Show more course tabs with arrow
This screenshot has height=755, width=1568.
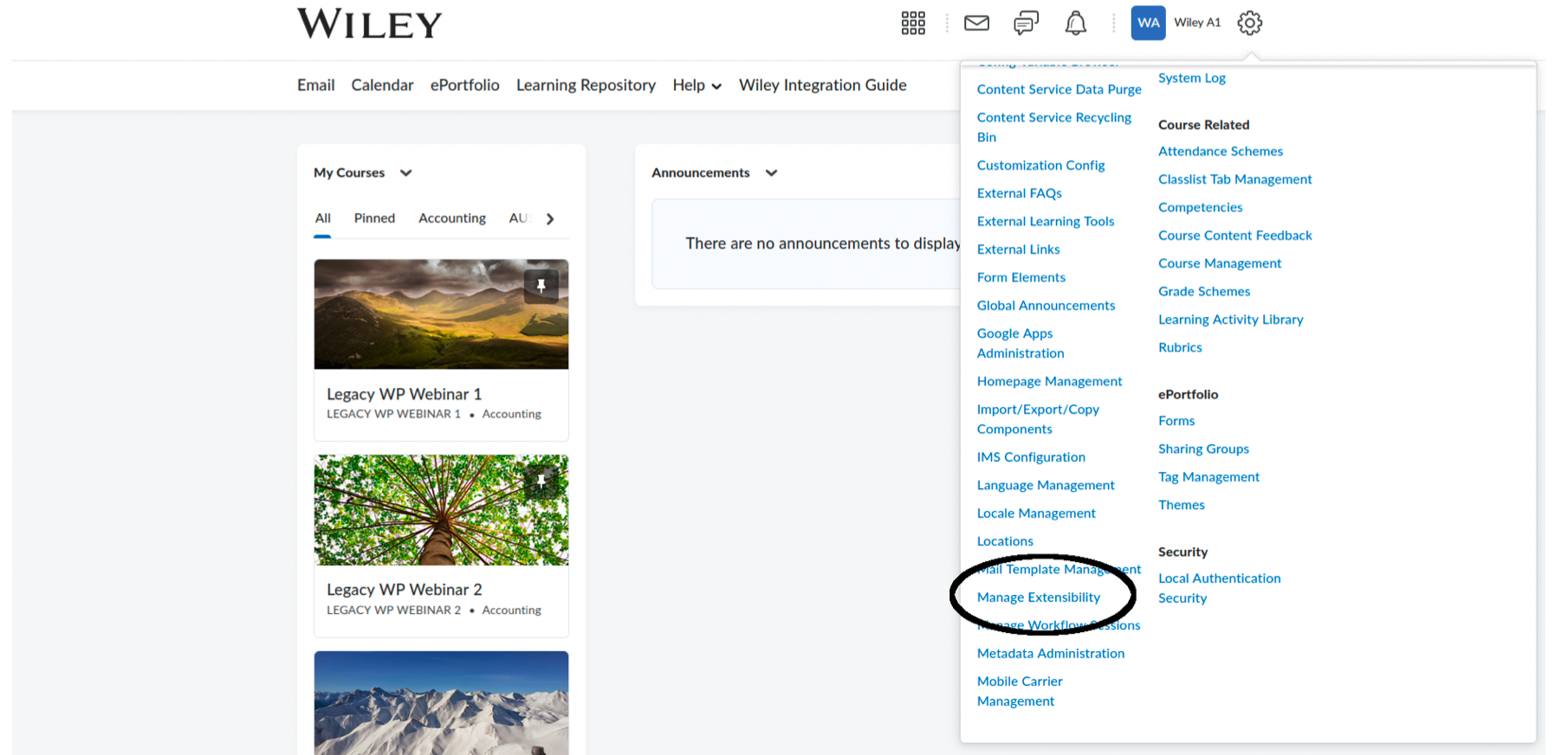pyautogui.click(x=550, y=219)
